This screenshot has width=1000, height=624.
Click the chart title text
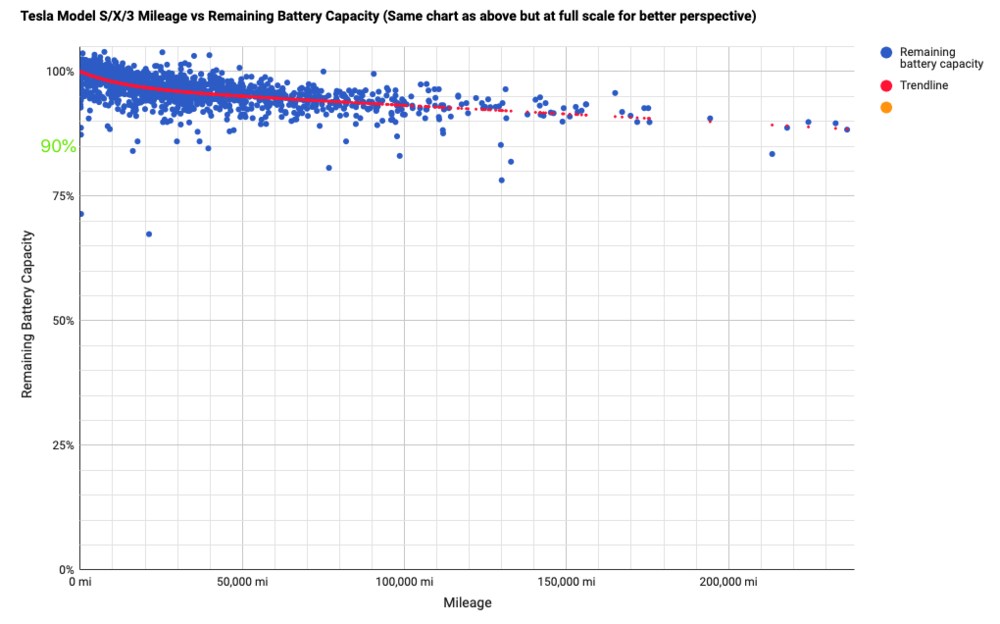point(388,18)
